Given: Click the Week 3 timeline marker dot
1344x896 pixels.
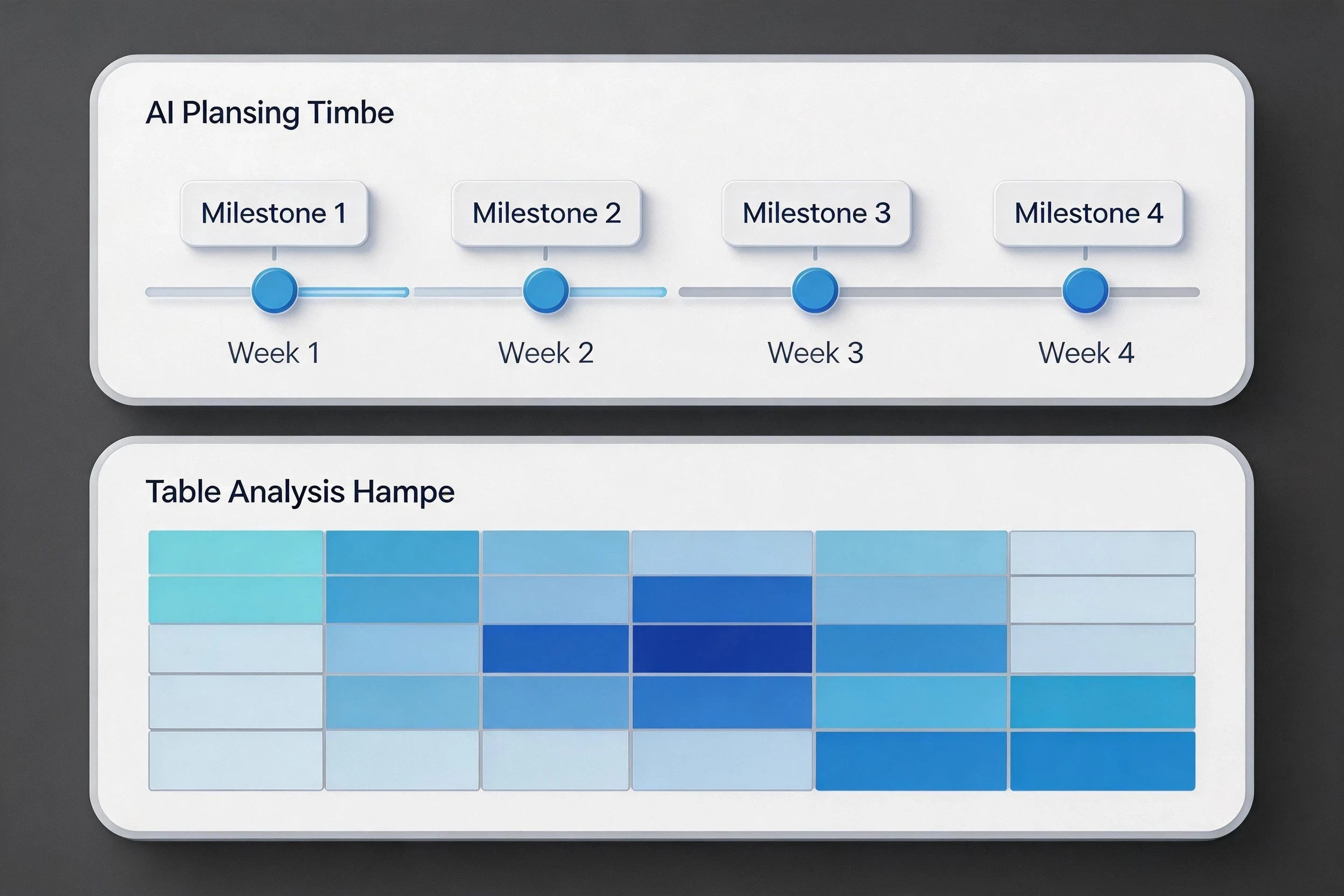Looking at the screenshot, I should (815, 290).
